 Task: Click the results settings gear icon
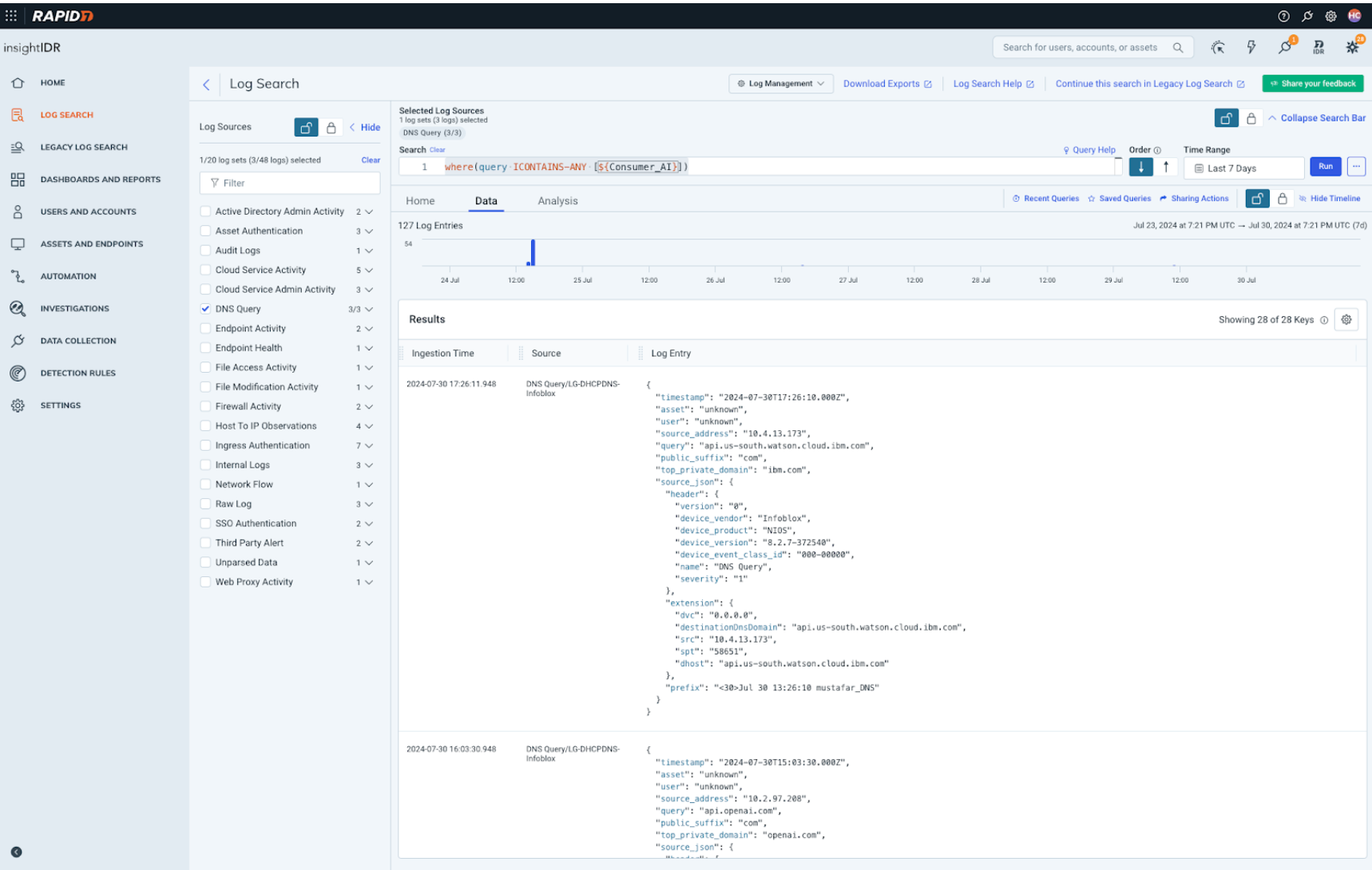coord(1346,319)
